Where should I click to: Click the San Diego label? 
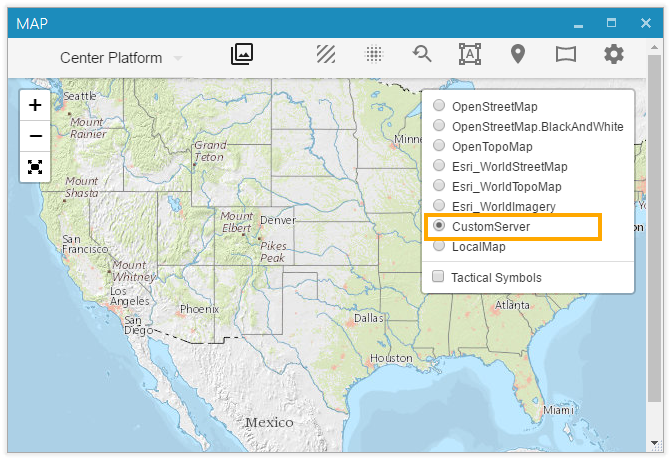[x=138, y=325]
